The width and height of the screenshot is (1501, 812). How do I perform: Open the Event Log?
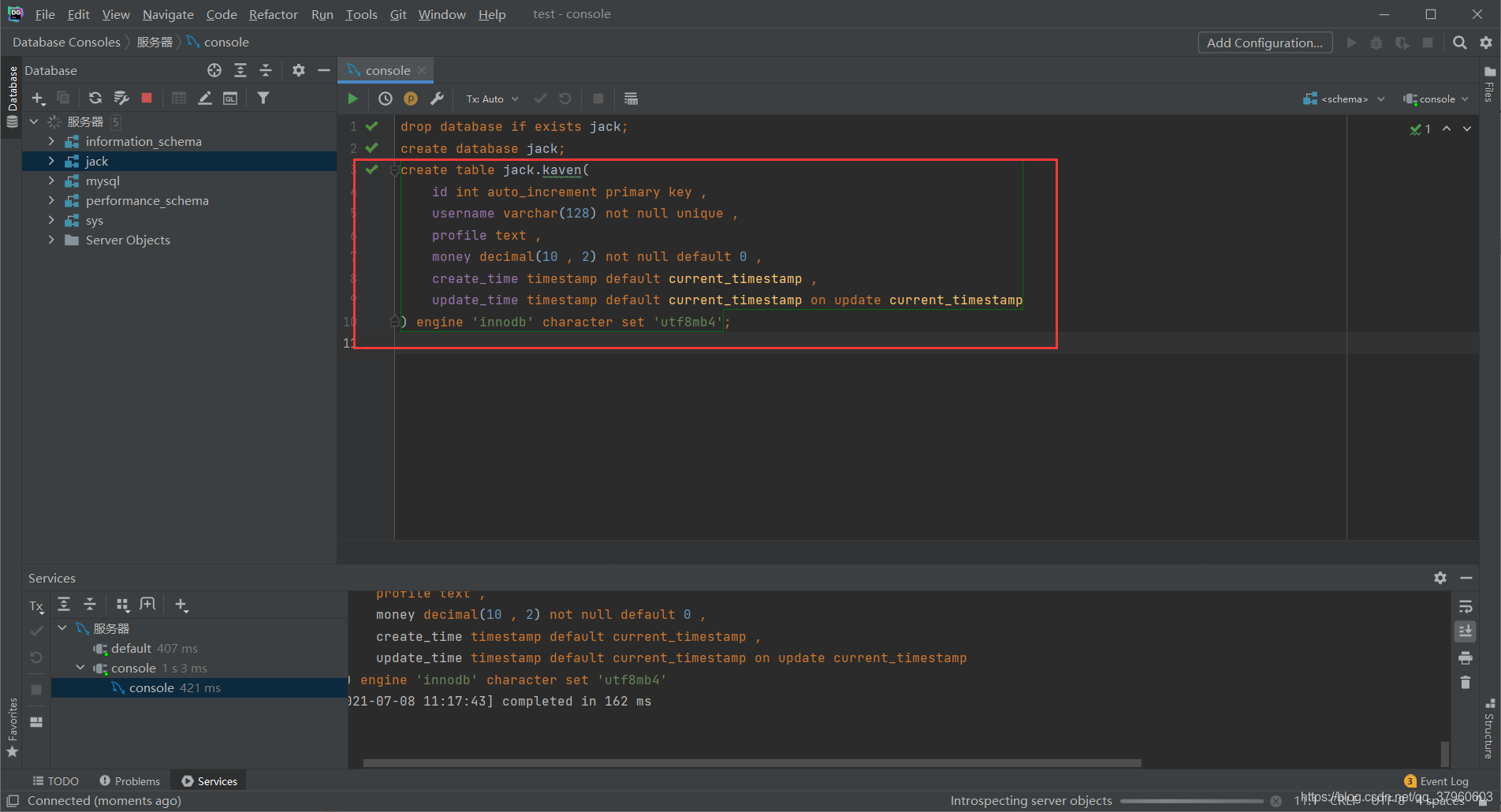pyautogui.click(x=1436, y=781)
